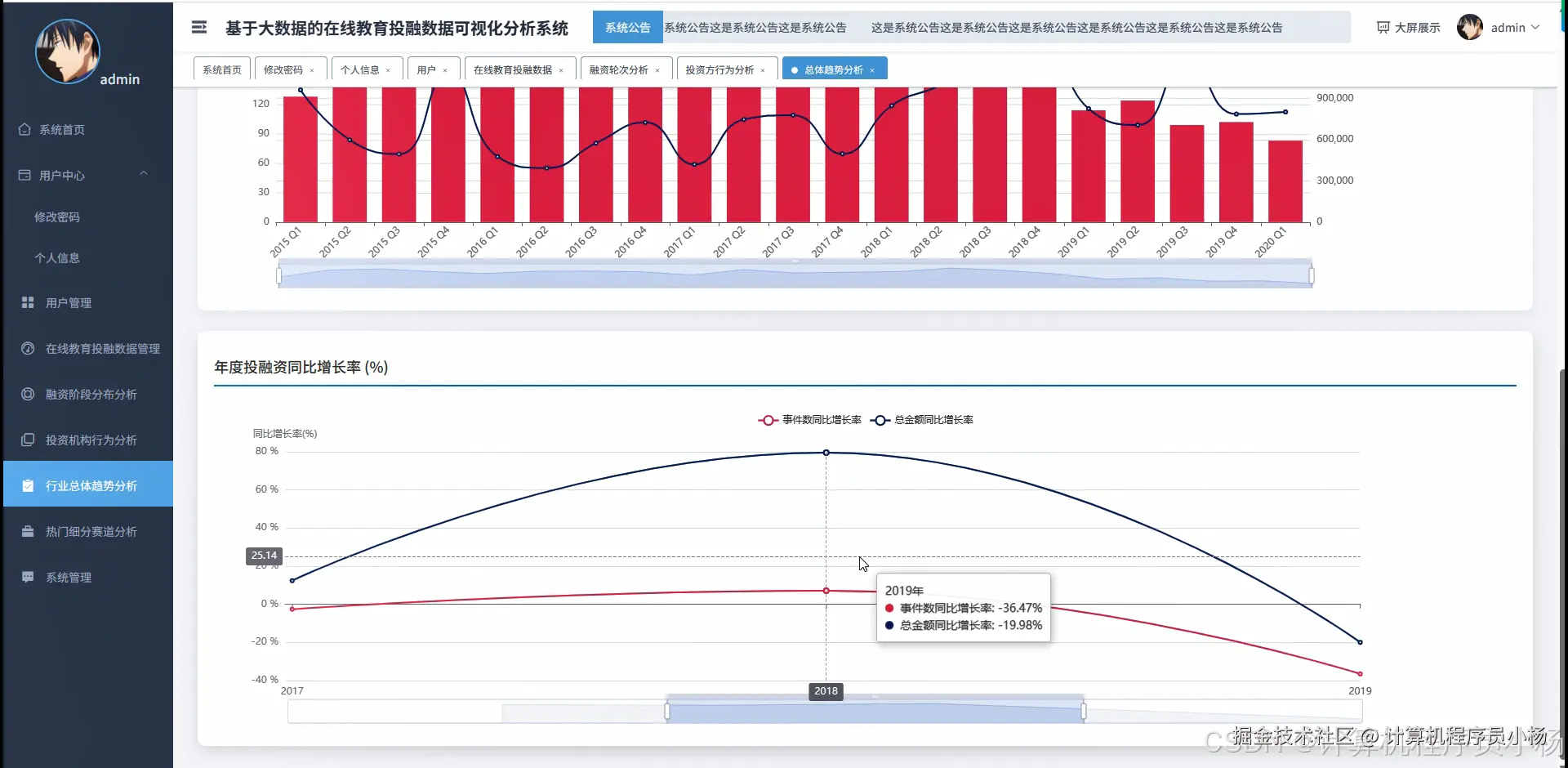Viewport: 1568px width, 768px height.
Task: Open 个人信息 in the sidebar
Action: [57, 258]
